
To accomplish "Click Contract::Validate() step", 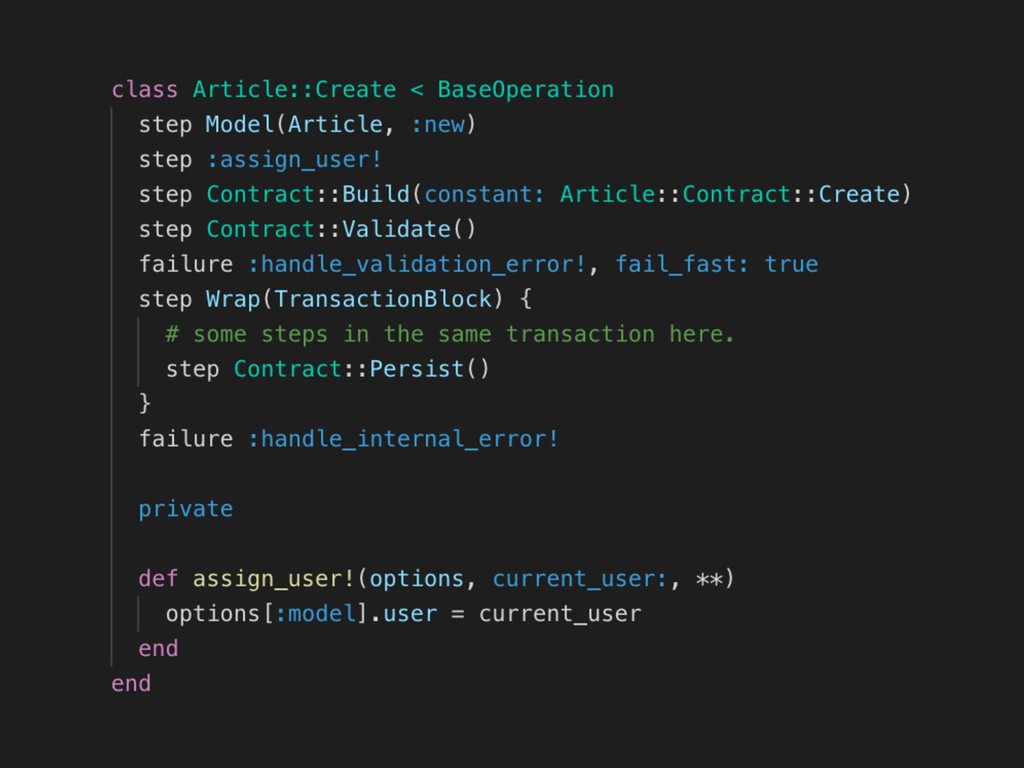I will click(x=341, y=229).
